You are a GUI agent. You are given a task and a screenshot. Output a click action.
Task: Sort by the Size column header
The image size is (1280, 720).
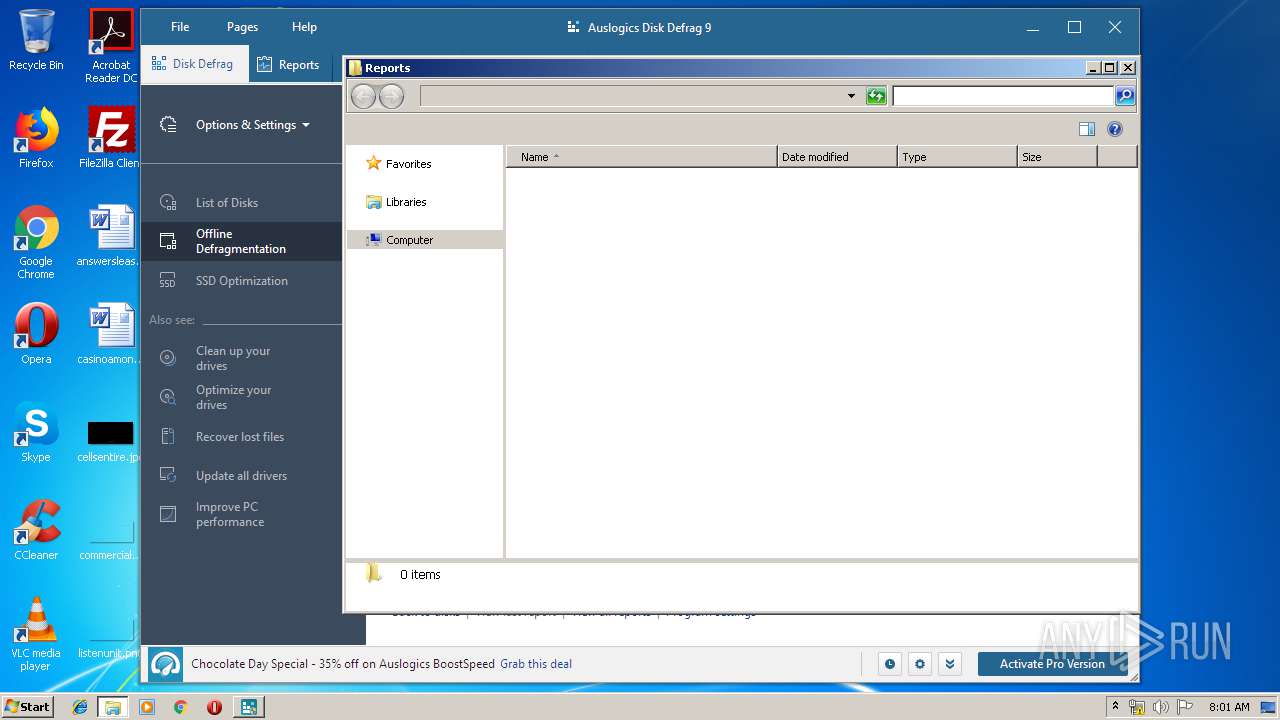click(x=1057, y=157)
